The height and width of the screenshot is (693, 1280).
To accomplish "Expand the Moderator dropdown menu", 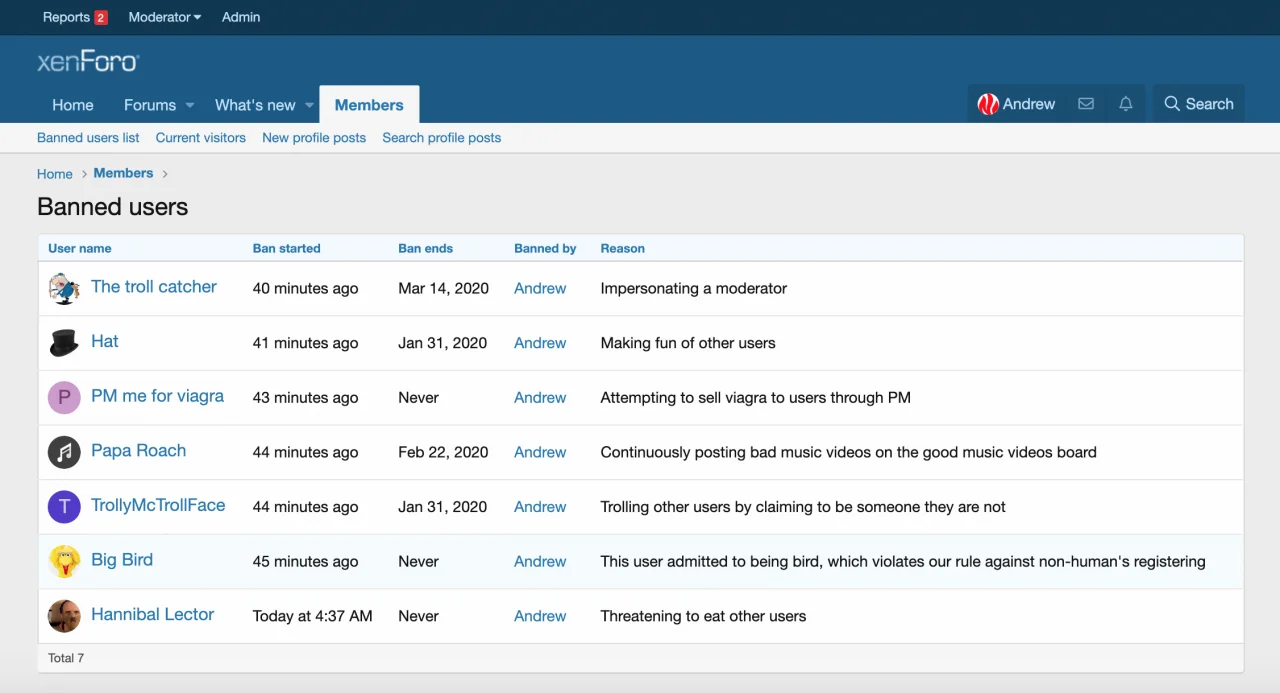I will click(165, 17).
